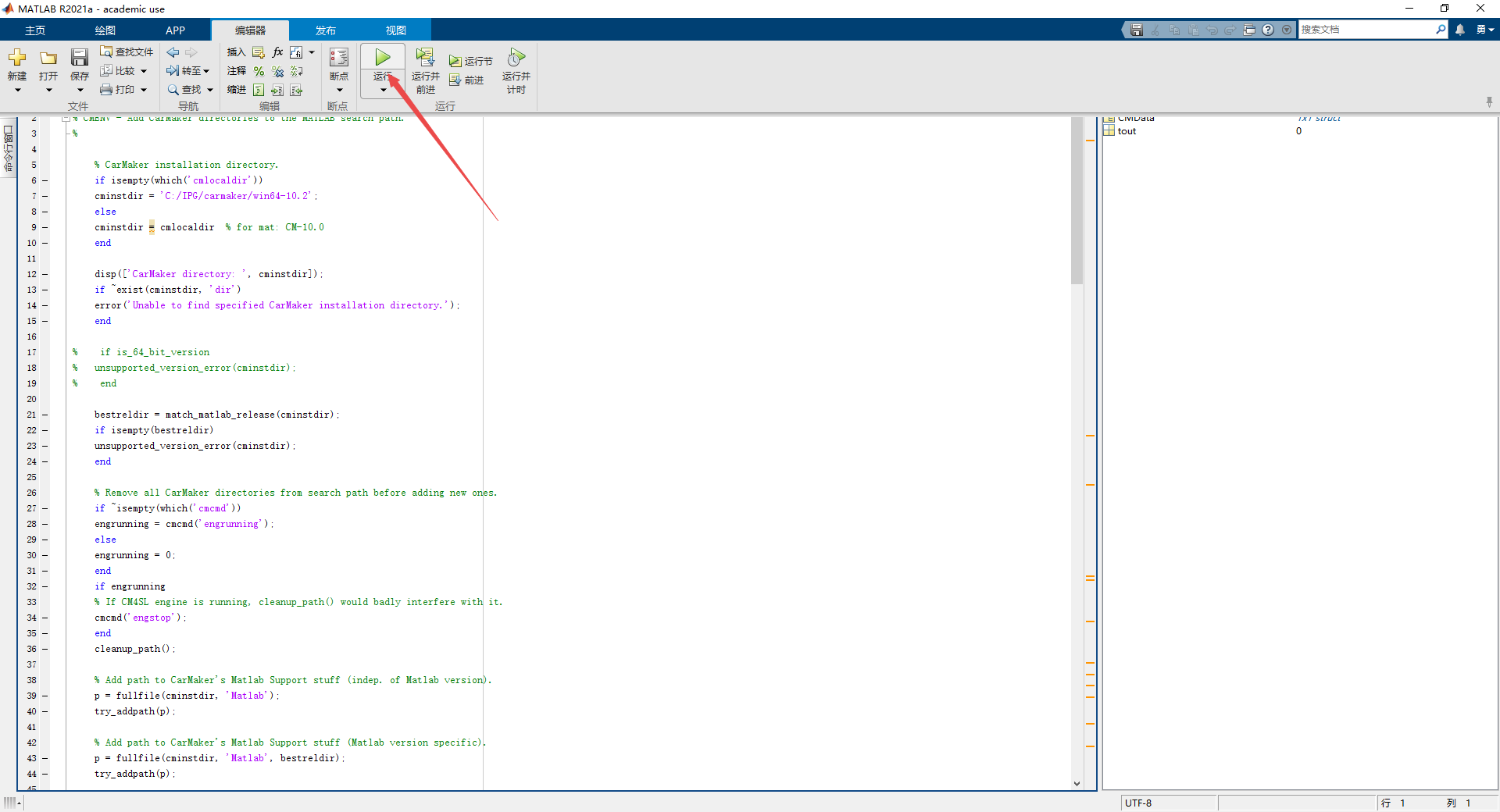Click the switch windows icon in quick-access bar

click(1249, 30)
